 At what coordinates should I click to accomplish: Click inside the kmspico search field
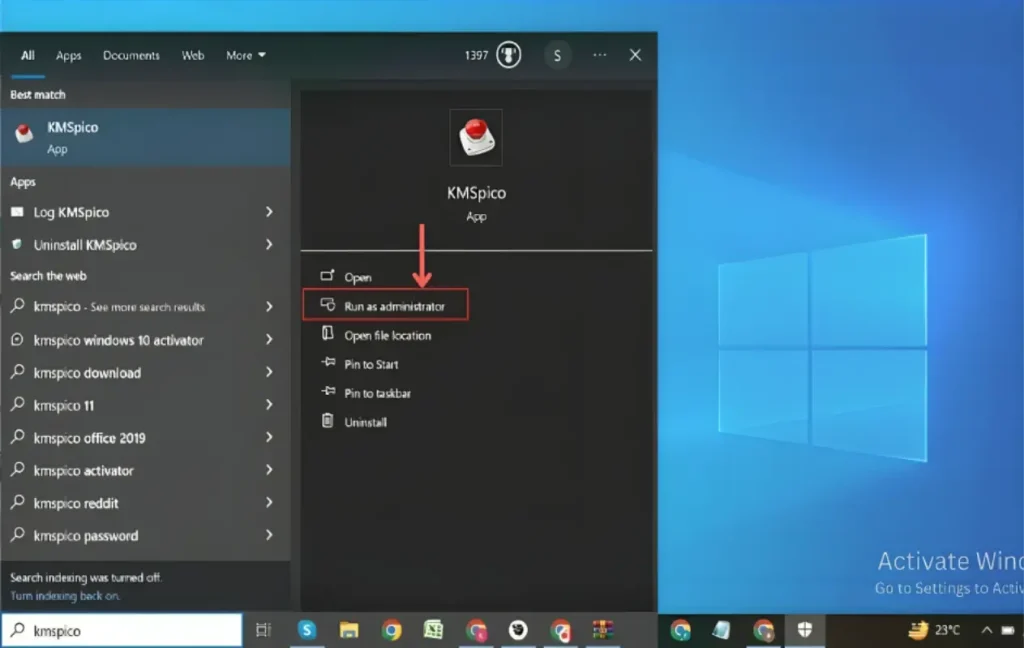[120, 630]
